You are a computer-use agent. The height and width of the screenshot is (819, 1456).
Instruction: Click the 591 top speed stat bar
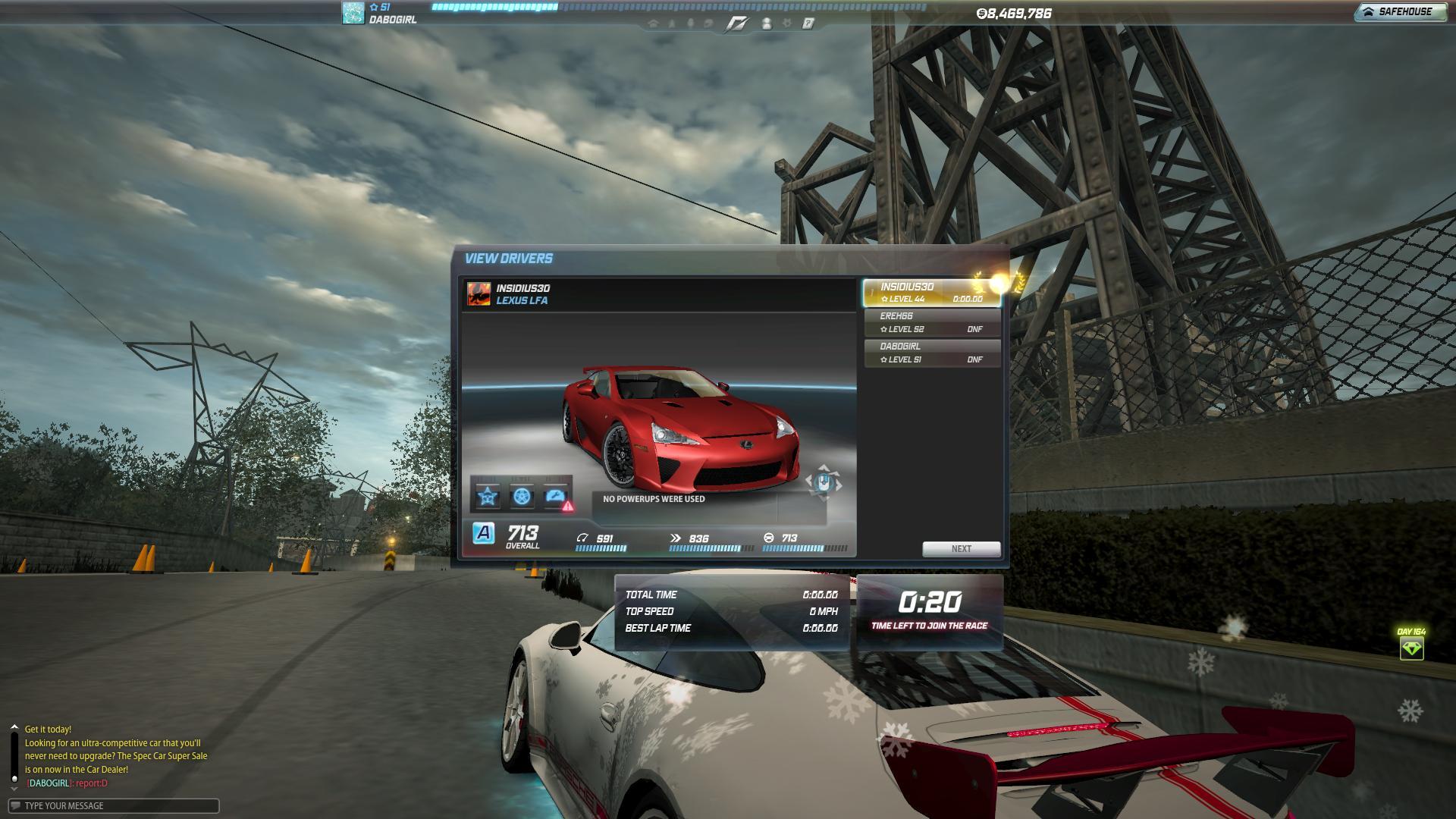point(601,548)
